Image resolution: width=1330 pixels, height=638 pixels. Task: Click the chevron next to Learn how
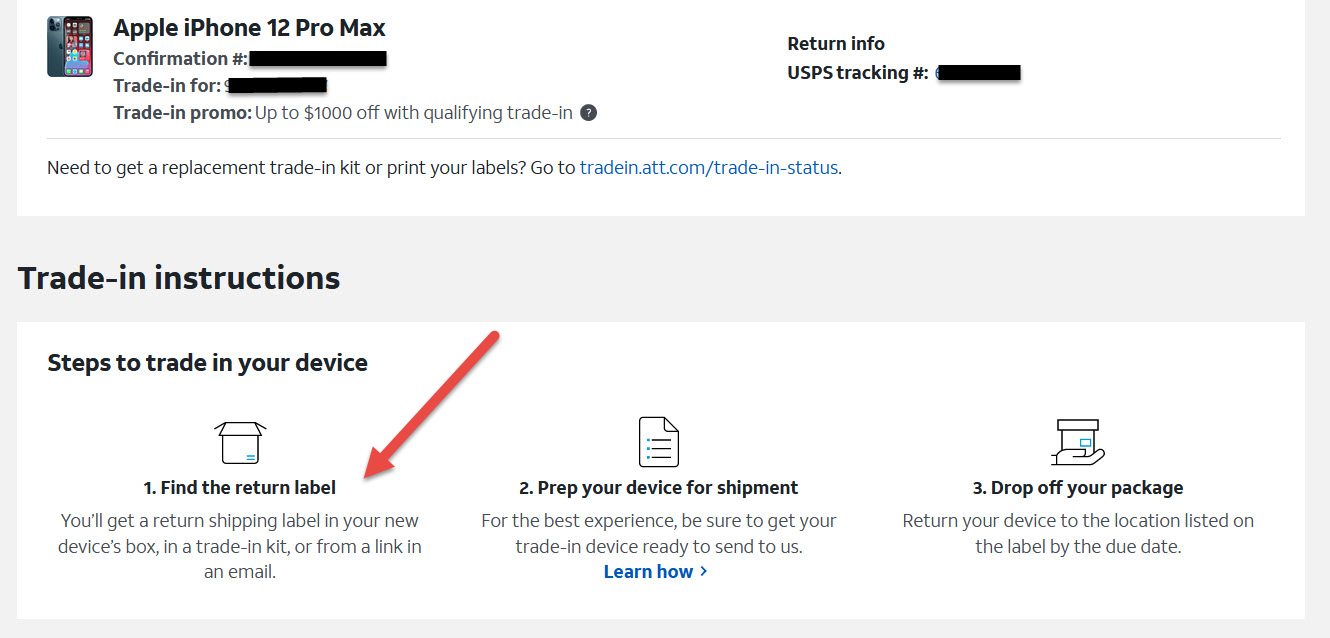pos(704,572)
